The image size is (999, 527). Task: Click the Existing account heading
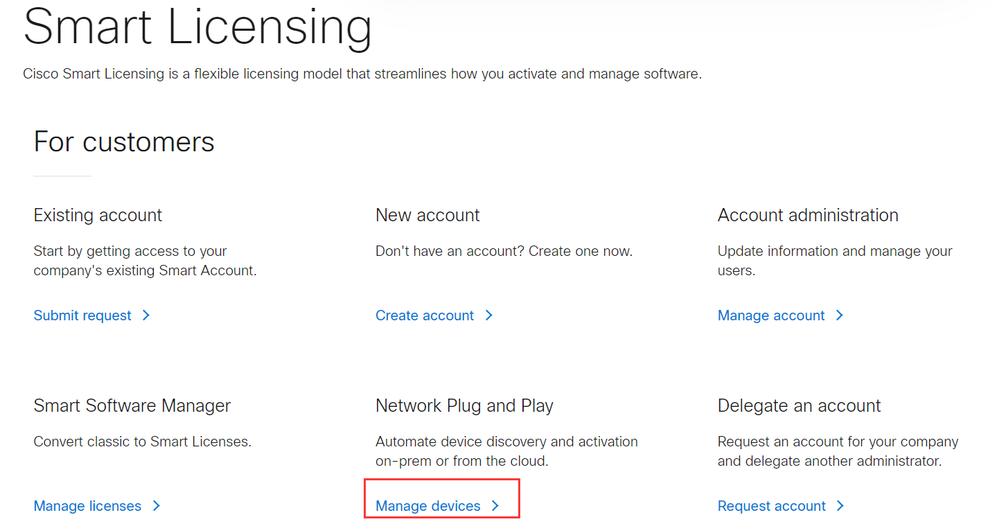coord(97,215)
